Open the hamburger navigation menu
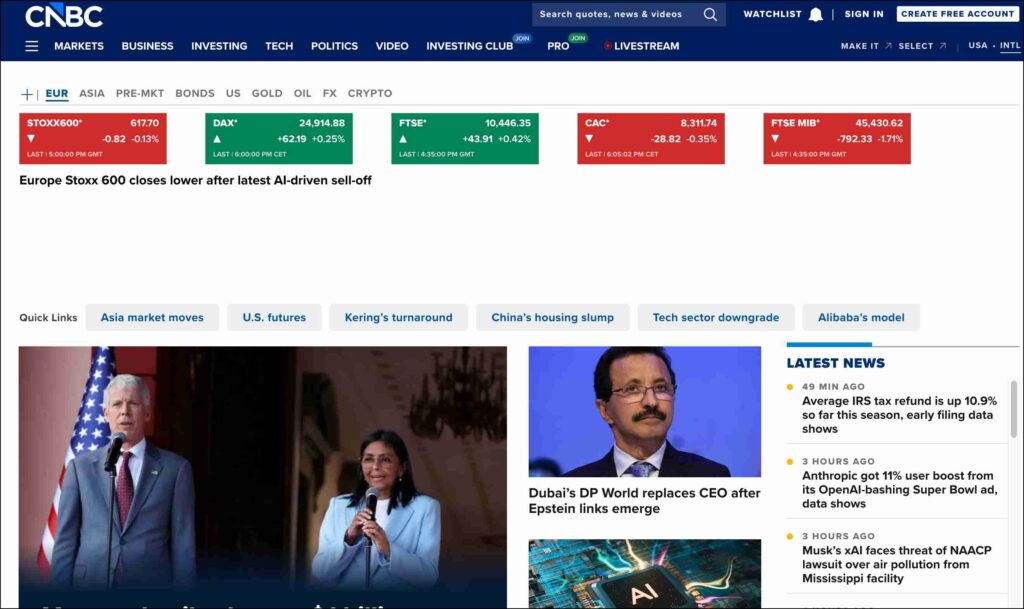1024x609 pixels. [x=32, y=46]
